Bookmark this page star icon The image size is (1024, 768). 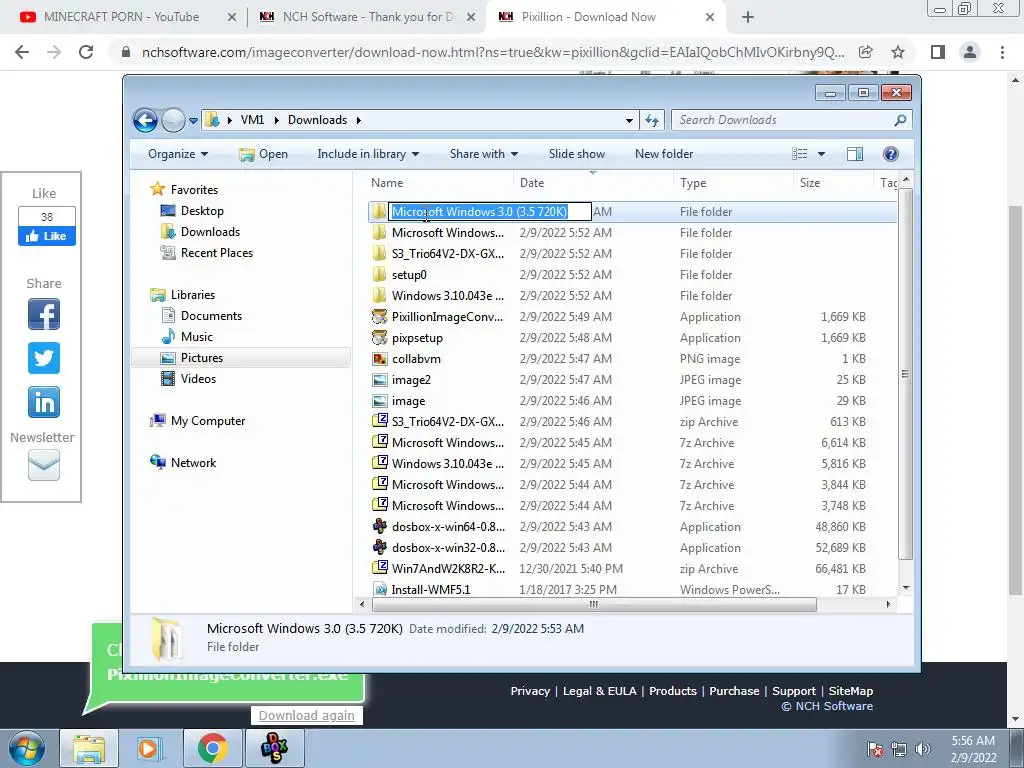[898, 52]
